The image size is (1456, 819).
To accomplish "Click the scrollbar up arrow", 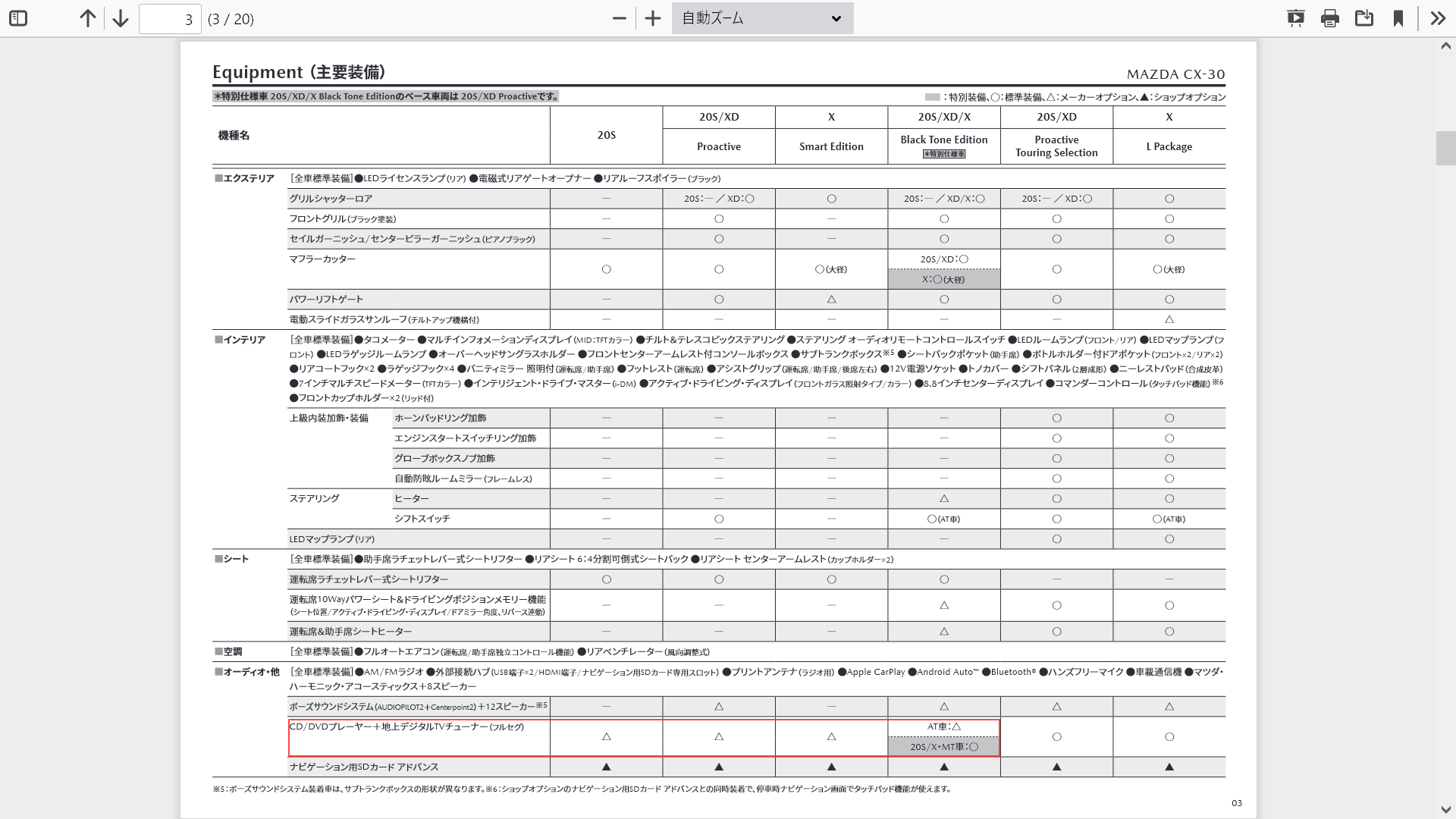I will (x=1445, y=46).
